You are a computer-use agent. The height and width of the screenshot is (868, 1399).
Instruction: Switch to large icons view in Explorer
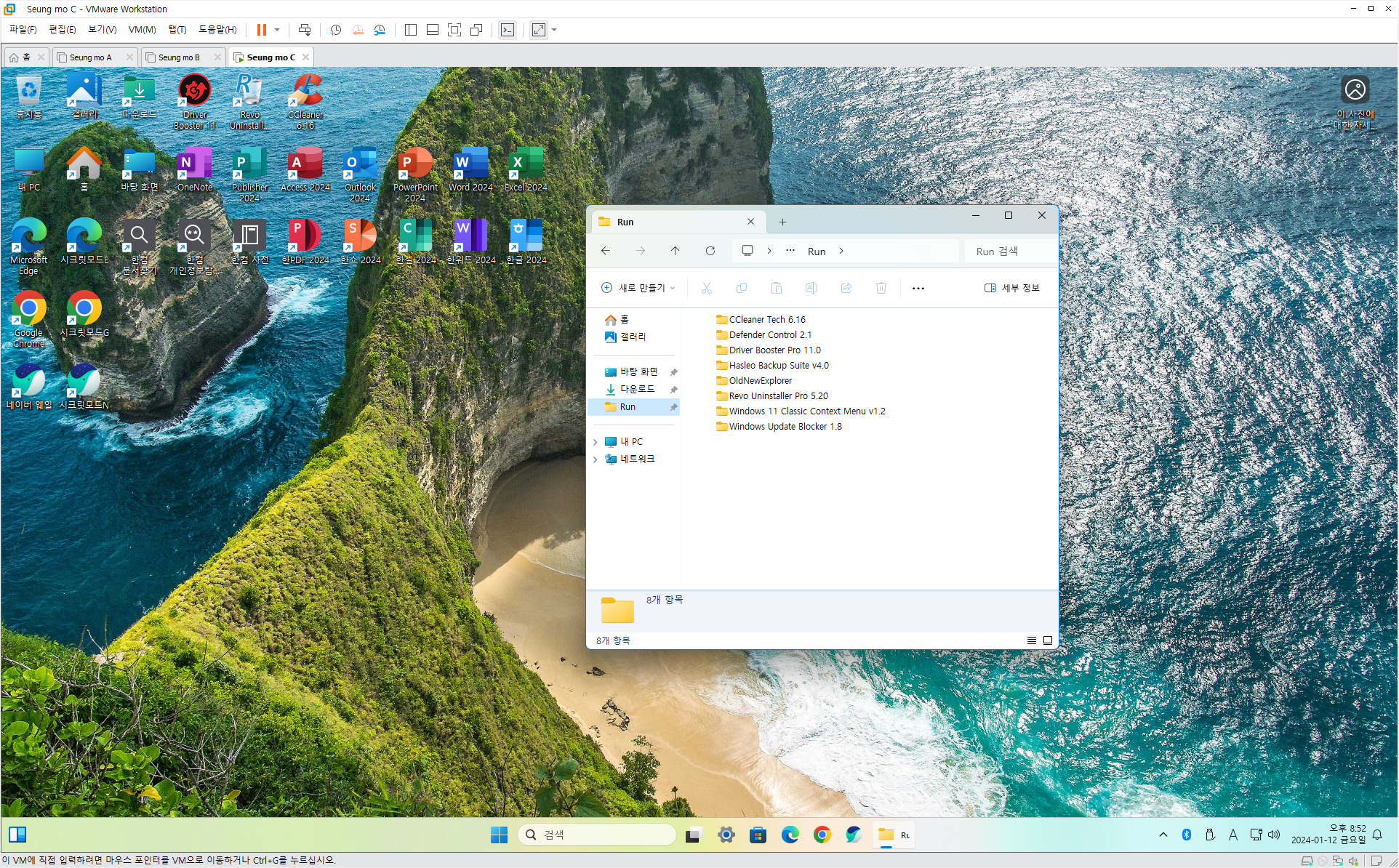[1048, 640]
